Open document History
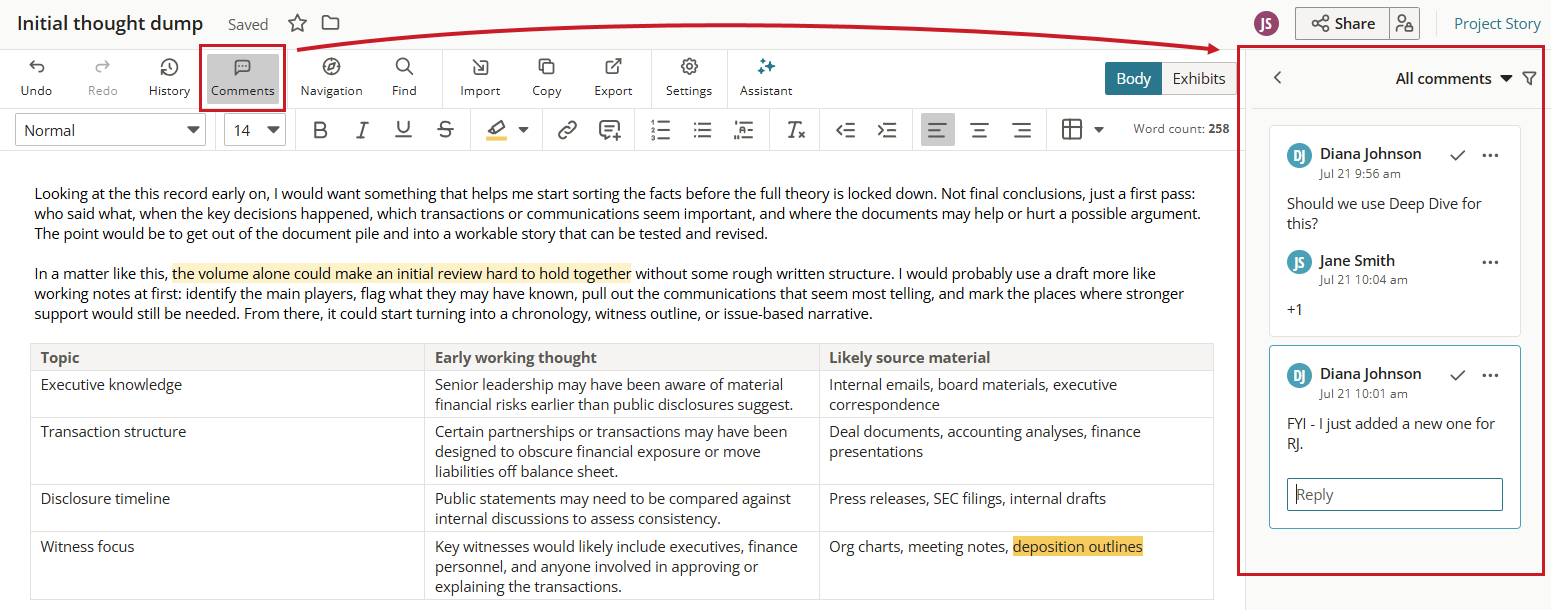This screenshot has width=1551, height=610. (x=169, y=77)
